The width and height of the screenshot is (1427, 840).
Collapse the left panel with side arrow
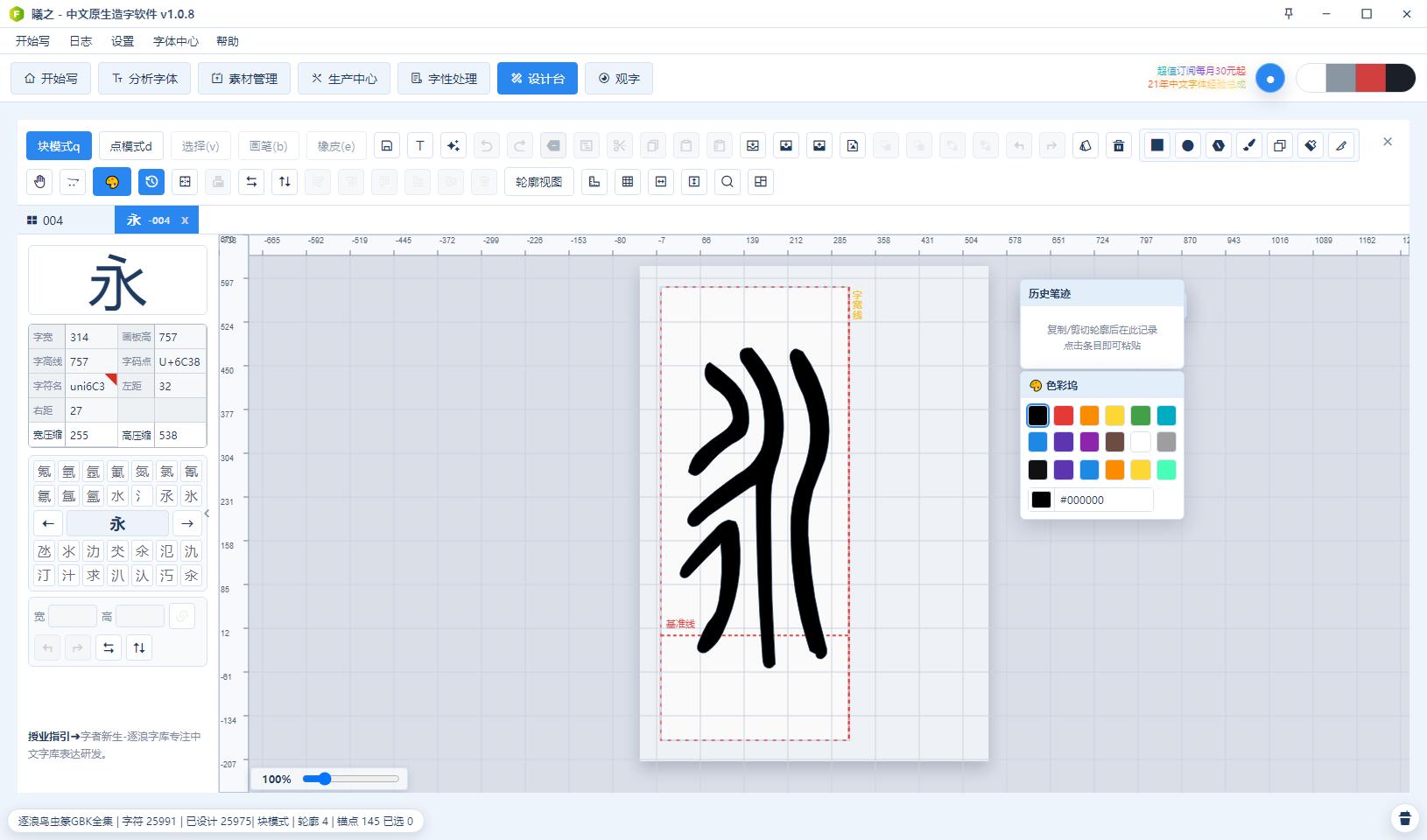point(207,514)
